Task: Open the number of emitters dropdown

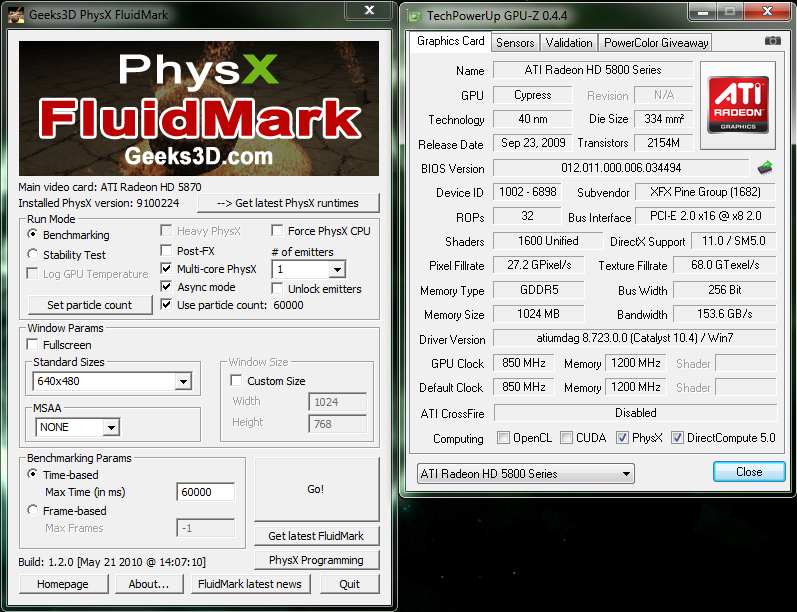Action: 337,269
